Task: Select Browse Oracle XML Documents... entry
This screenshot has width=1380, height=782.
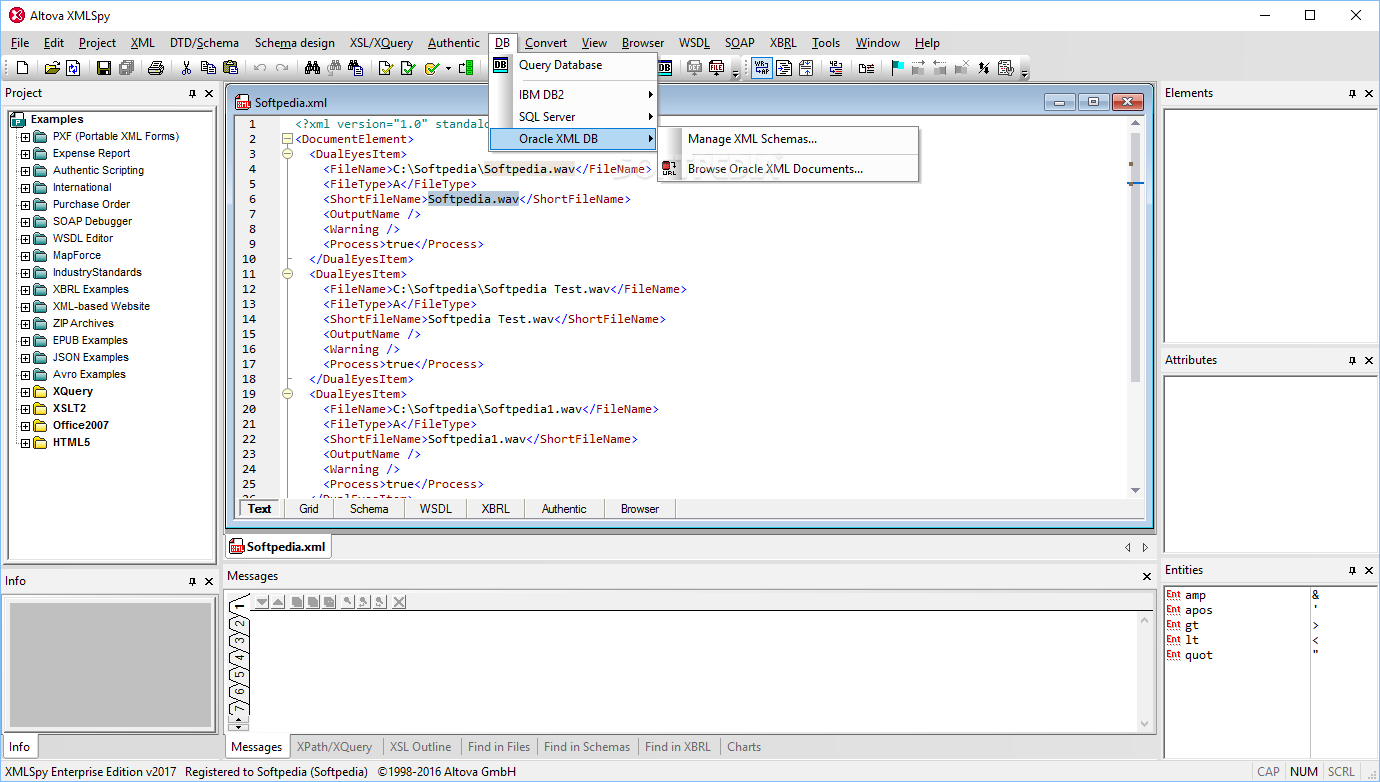Action: click(788, 169)
